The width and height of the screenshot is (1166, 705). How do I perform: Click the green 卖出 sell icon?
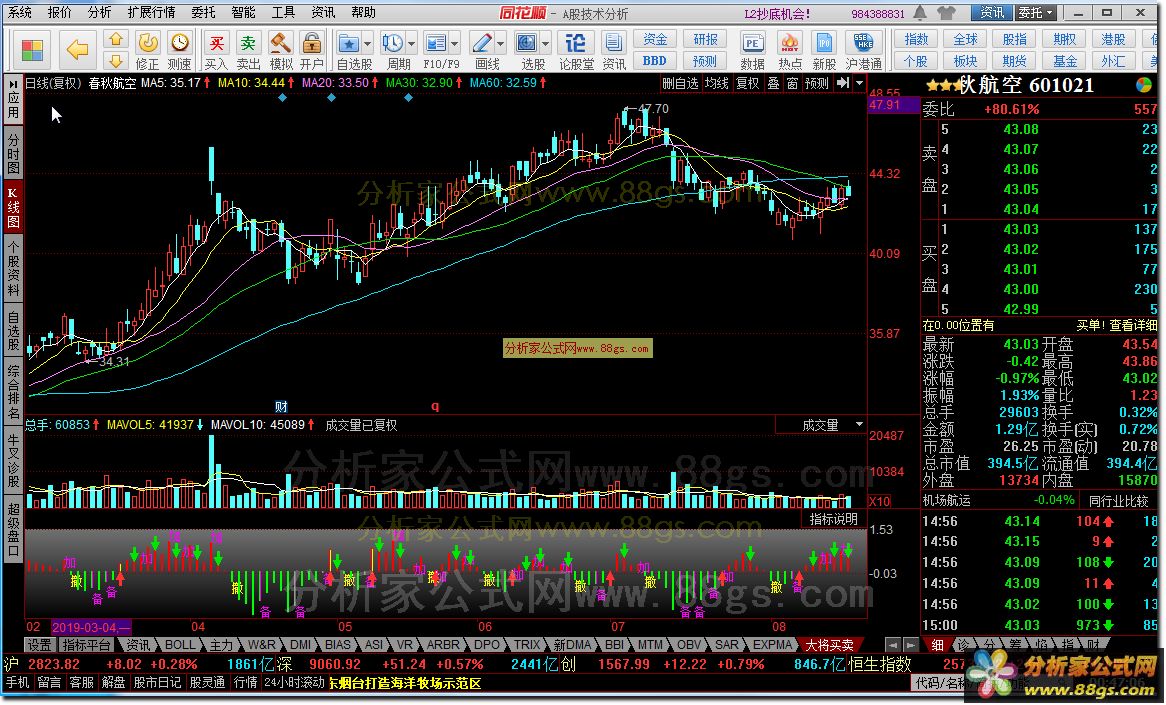pyautogui.click(x=248, y=45)
